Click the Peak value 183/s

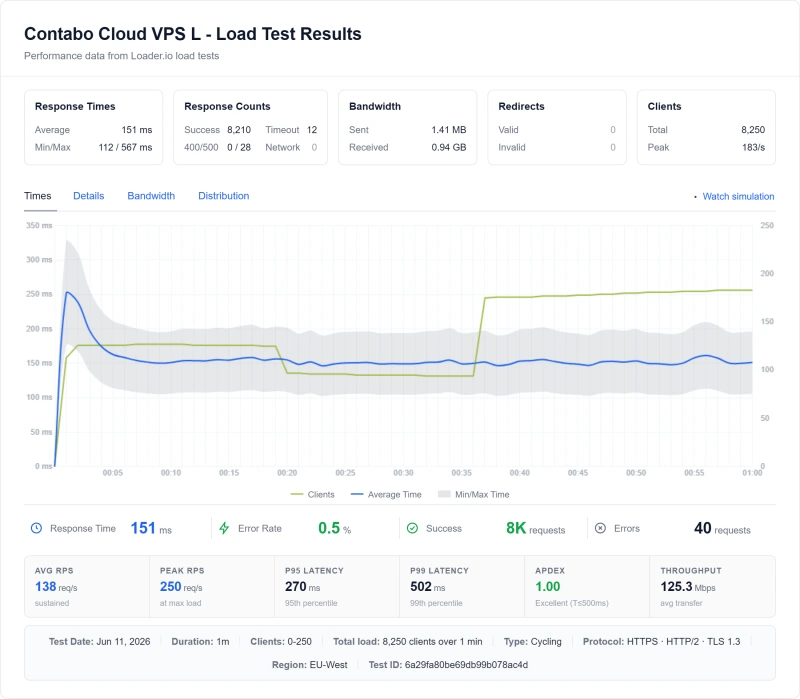(x=754, y=147)
